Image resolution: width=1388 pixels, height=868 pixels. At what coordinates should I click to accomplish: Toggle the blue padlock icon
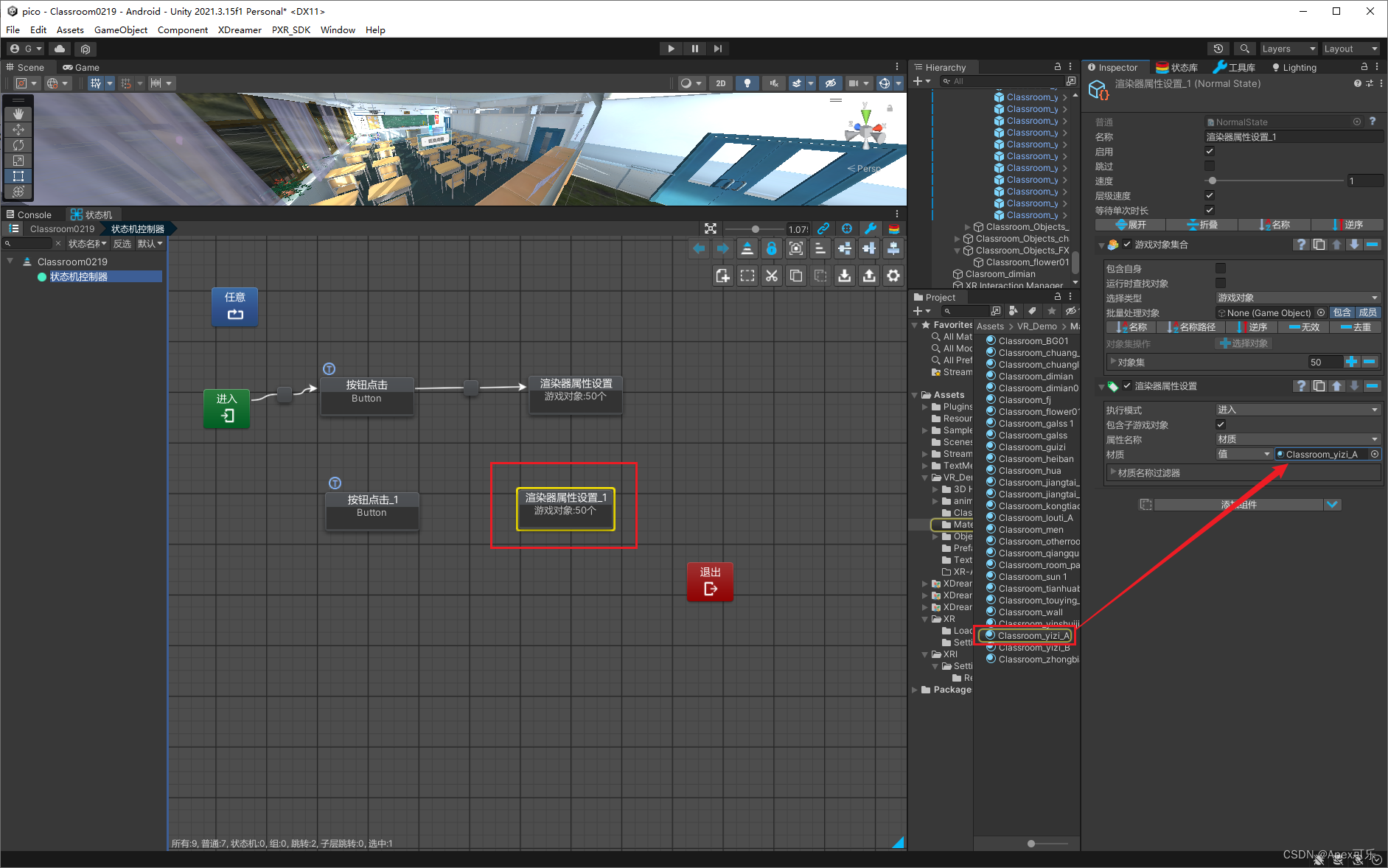point(771,249)
